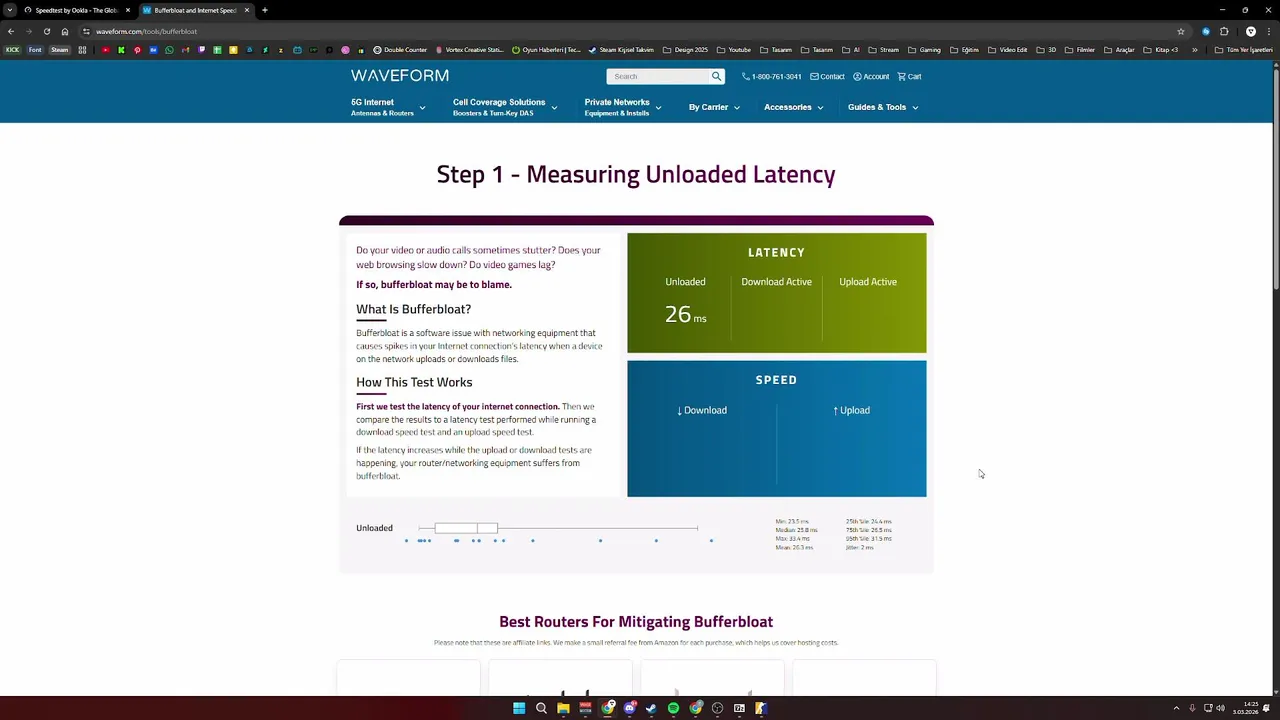Open the Youtube bookmark folder
This screenshot has width=1280, height=720.
pos(733,50)
